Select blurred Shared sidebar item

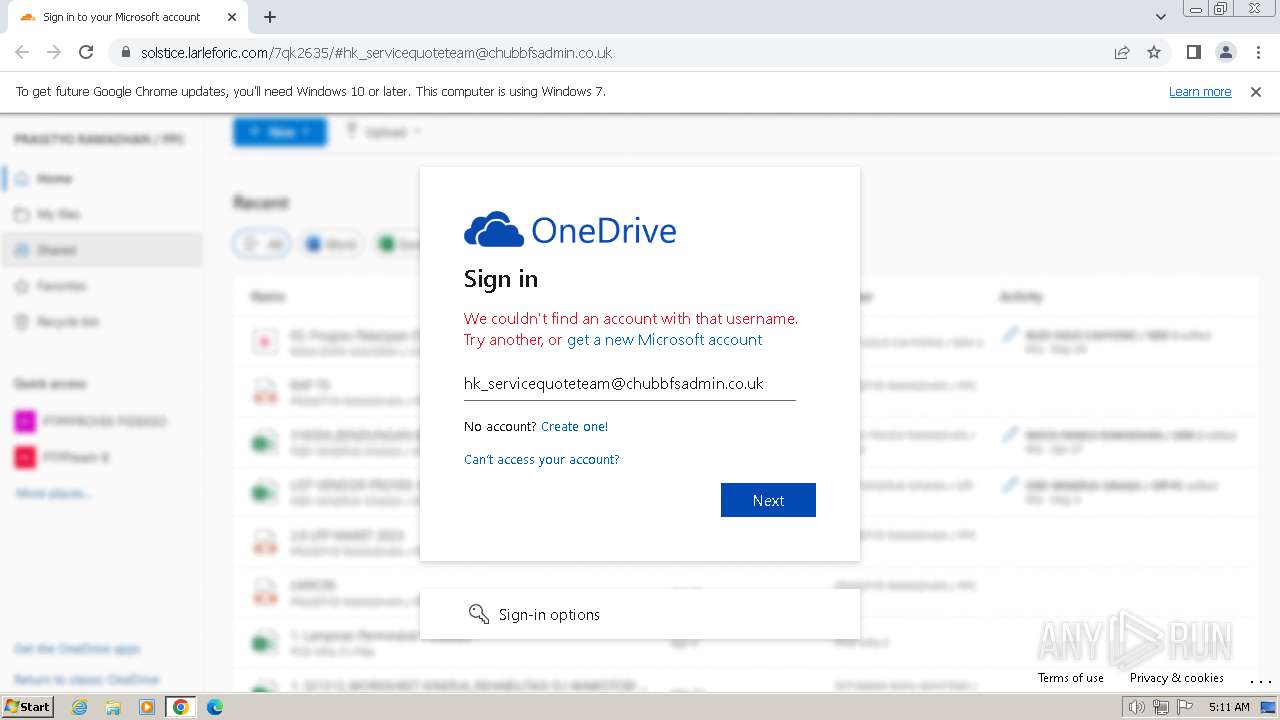click(x=102, y=250)
